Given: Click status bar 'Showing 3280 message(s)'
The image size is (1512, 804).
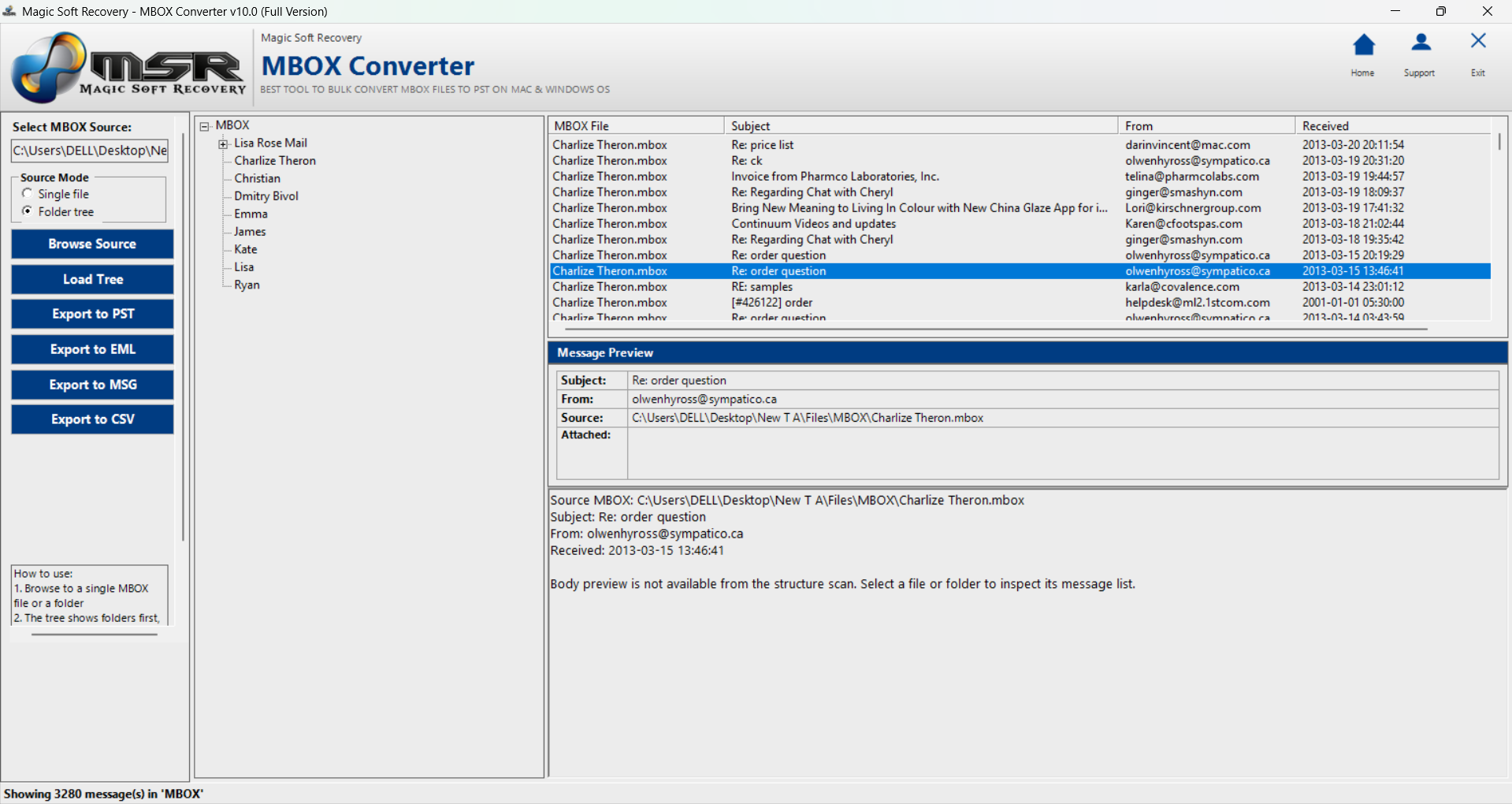Looking at the screenshot, I should point(103,794).
